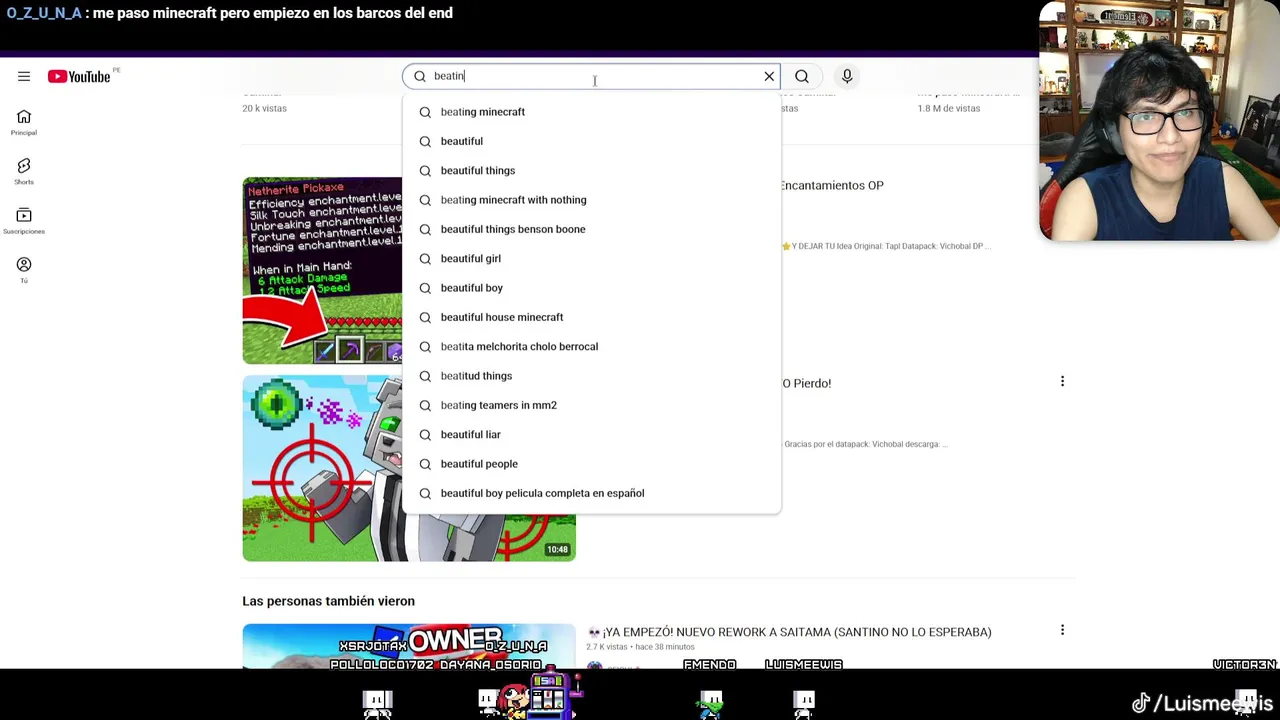This screenshot has width=1280, height=720.
Task: Select suggestion "beating teamers in mm2"
Action: click(x=591, y=405)
